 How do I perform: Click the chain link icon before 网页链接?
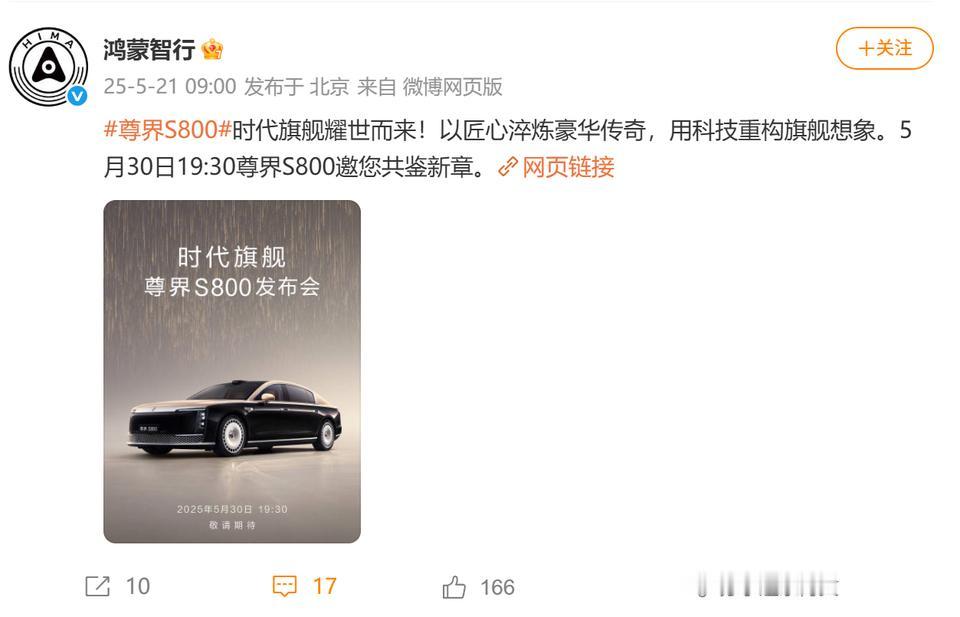[x=508, y=166]
